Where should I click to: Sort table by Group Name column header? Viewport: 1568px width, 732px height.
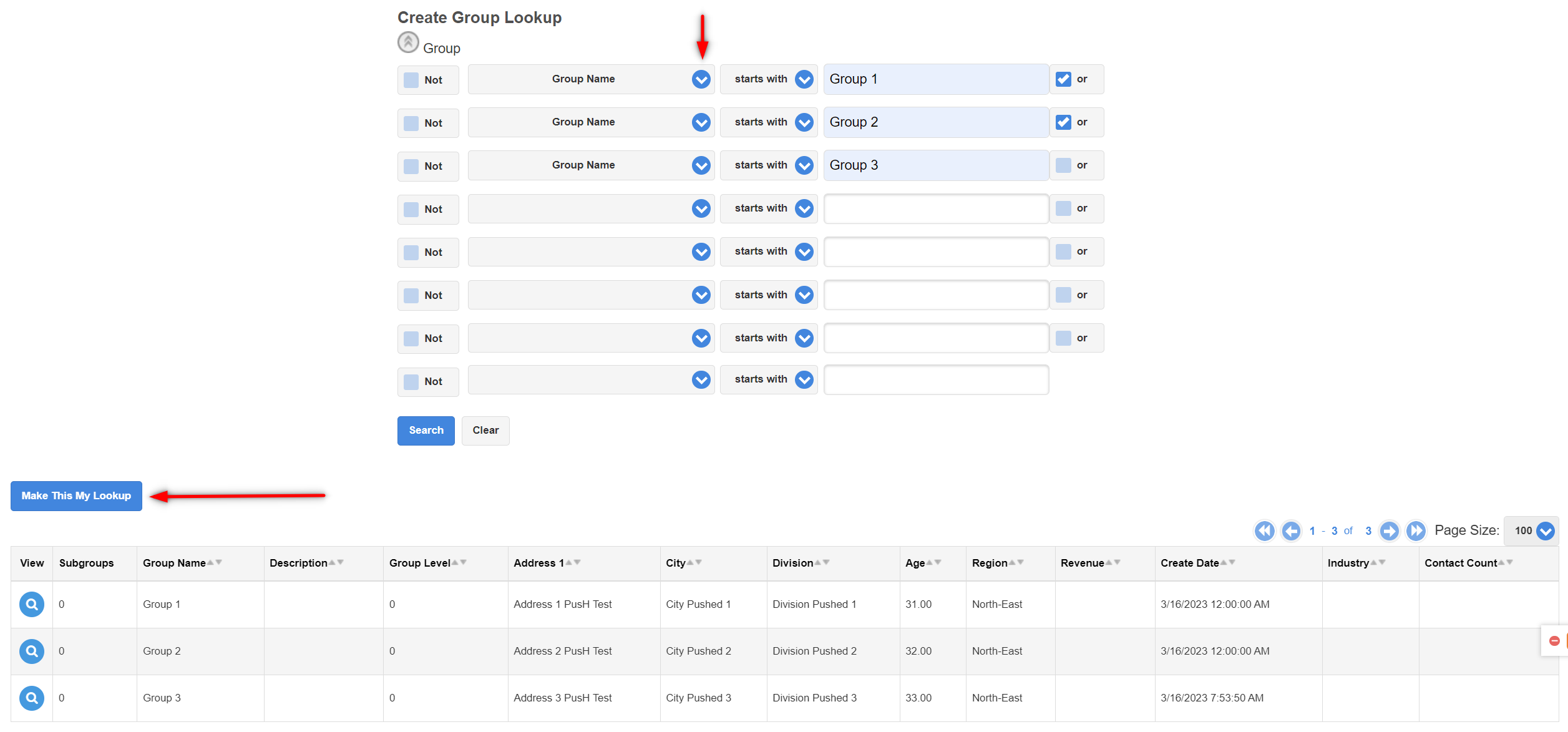pyautogui.click(x=174, y=563)
